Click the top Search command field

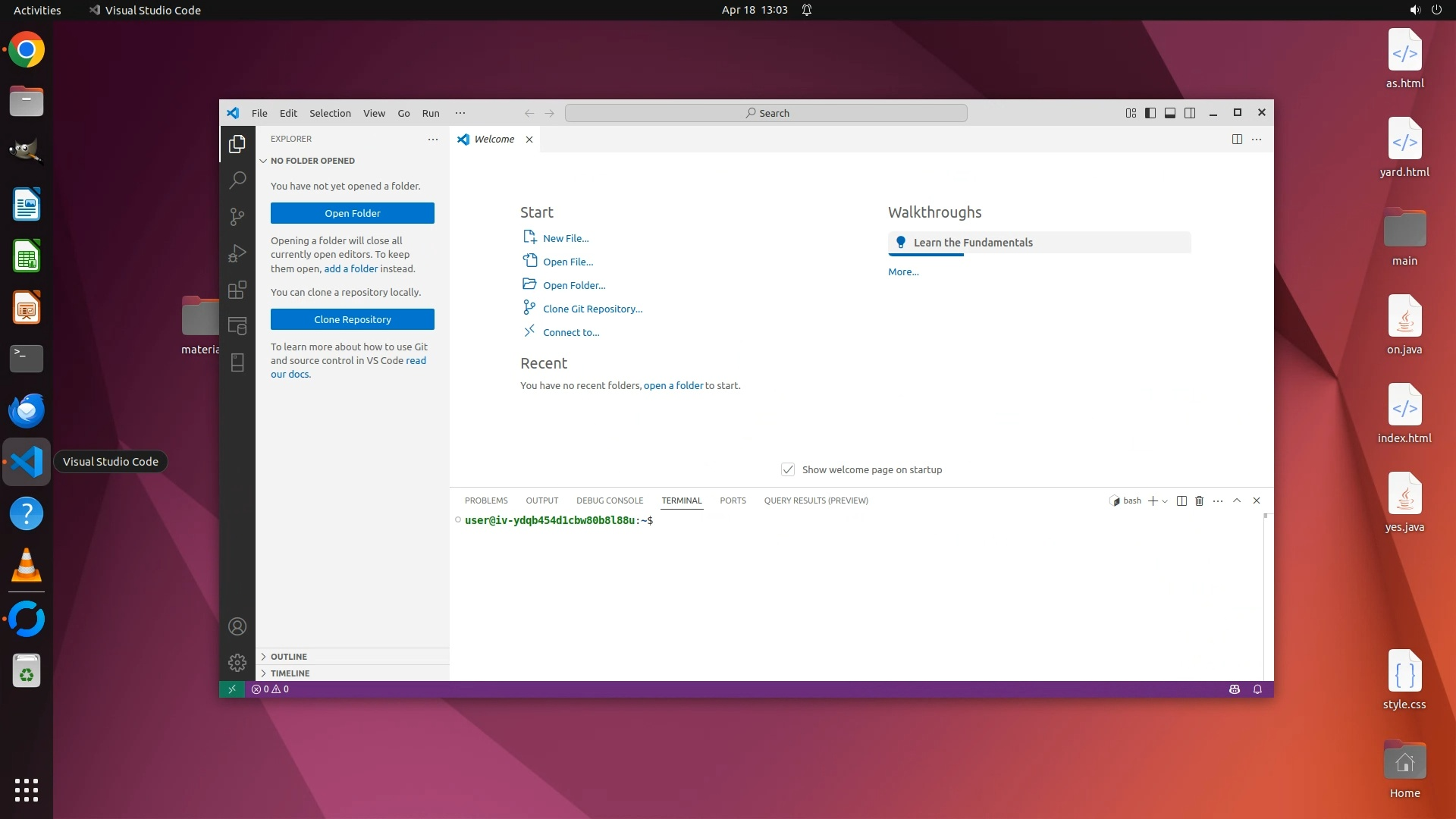tap(766, 113)
